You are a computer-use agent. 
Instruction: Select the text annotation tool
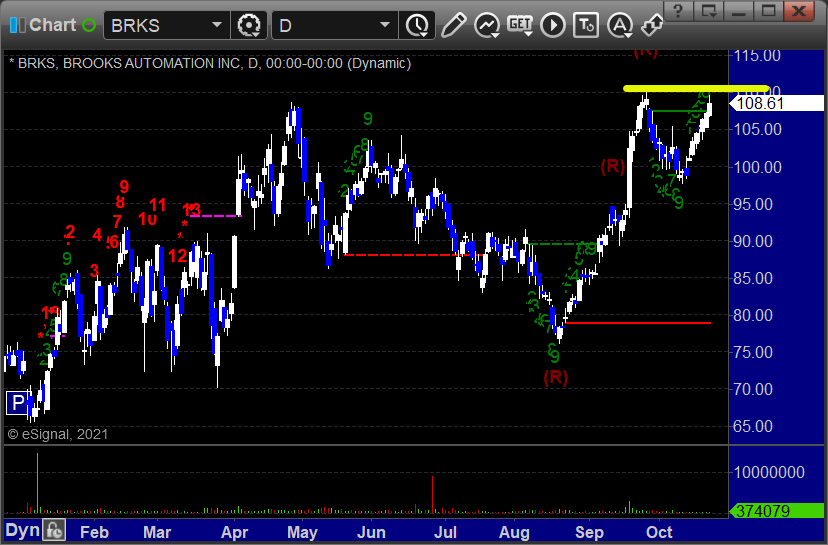click(586, 25)
